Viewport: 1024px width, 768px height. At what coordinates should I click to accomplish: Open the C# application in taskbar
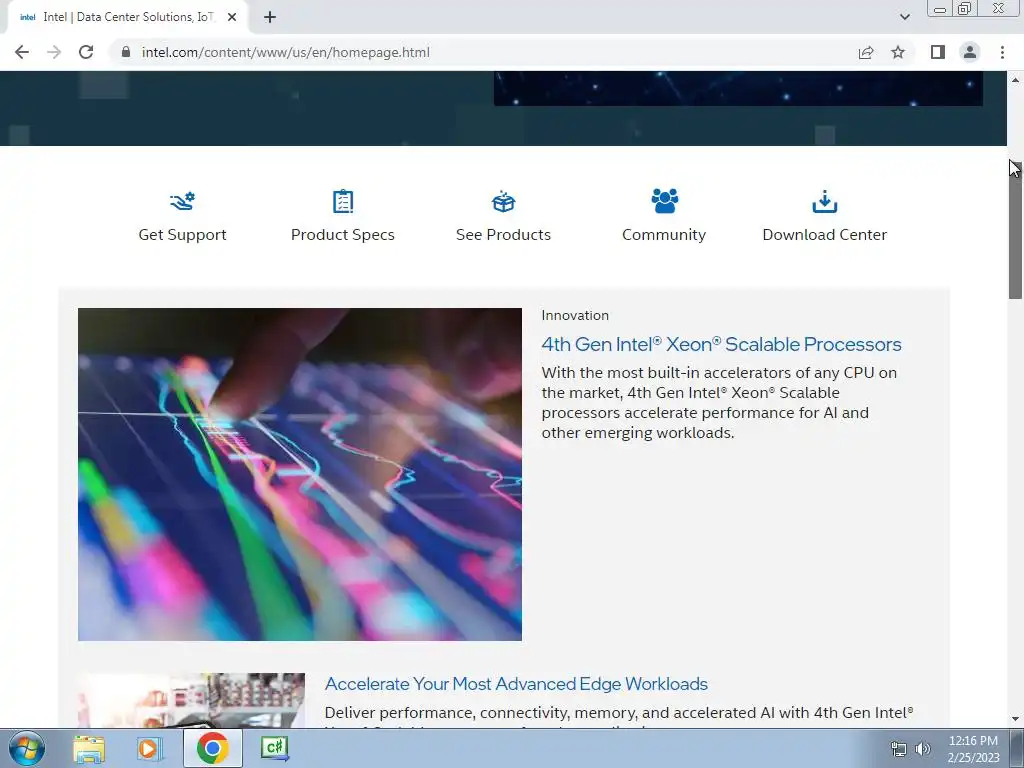tap(274, 748)
